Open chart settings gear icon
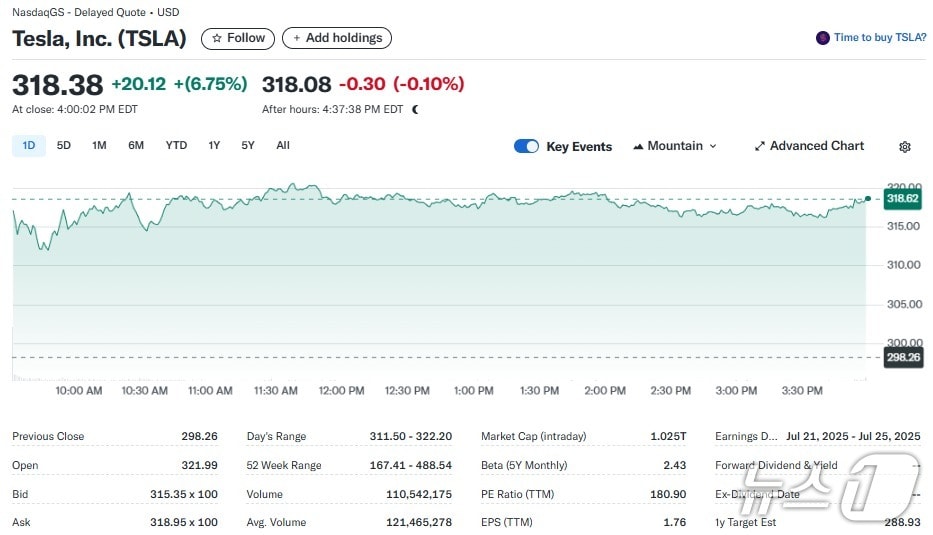Viewport: 933px width, 535px height. [905, 147]
